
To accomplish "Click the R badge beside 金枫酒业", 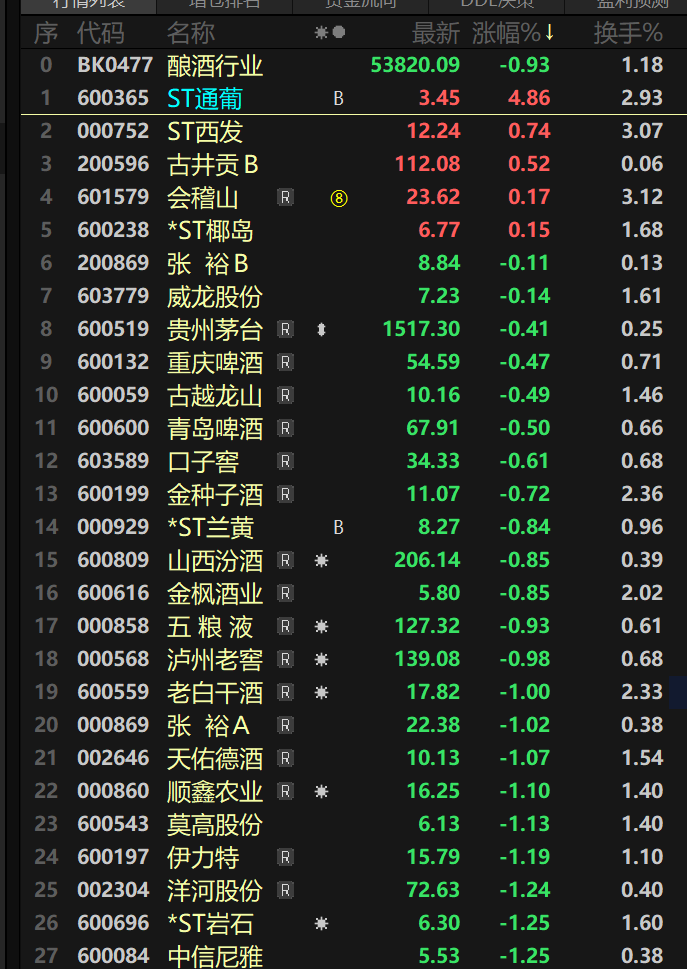I will click(285, 593).
